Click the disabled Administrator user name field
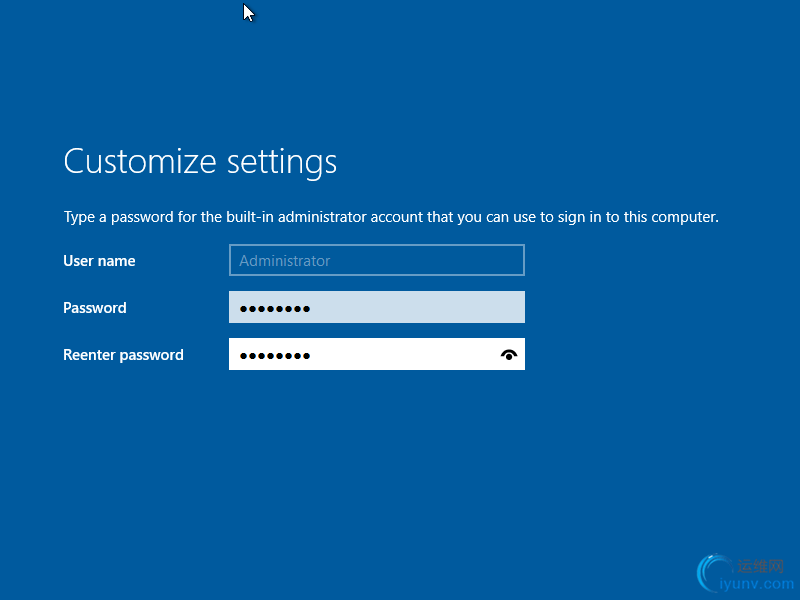Image resolution: width=800 pixels, height=600 pixels. click(376, 260)
